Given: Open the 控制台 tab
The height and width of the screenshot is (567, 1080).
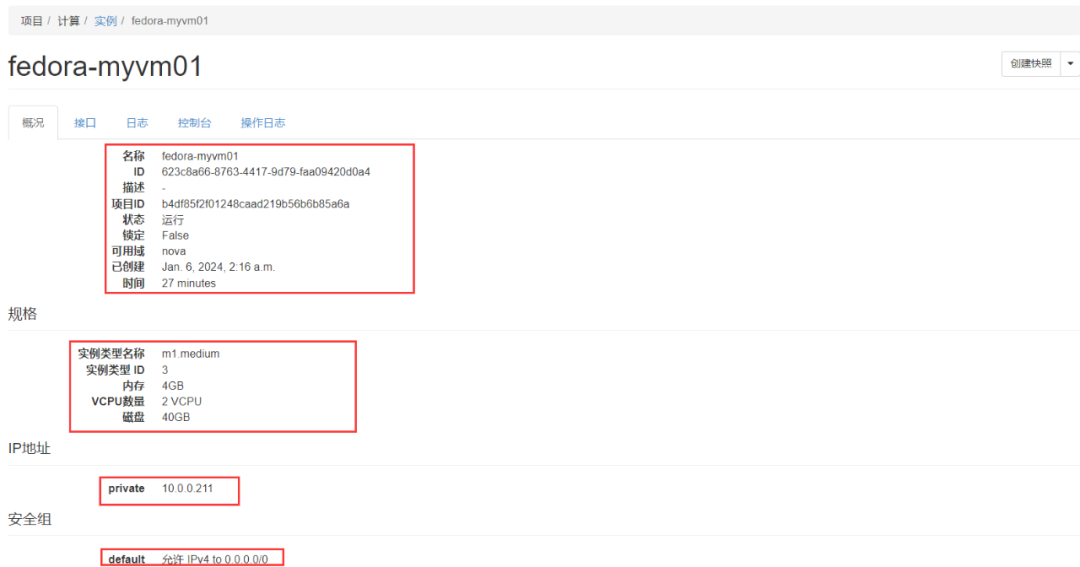Looking at the screenshot, I should pos(194,123).
